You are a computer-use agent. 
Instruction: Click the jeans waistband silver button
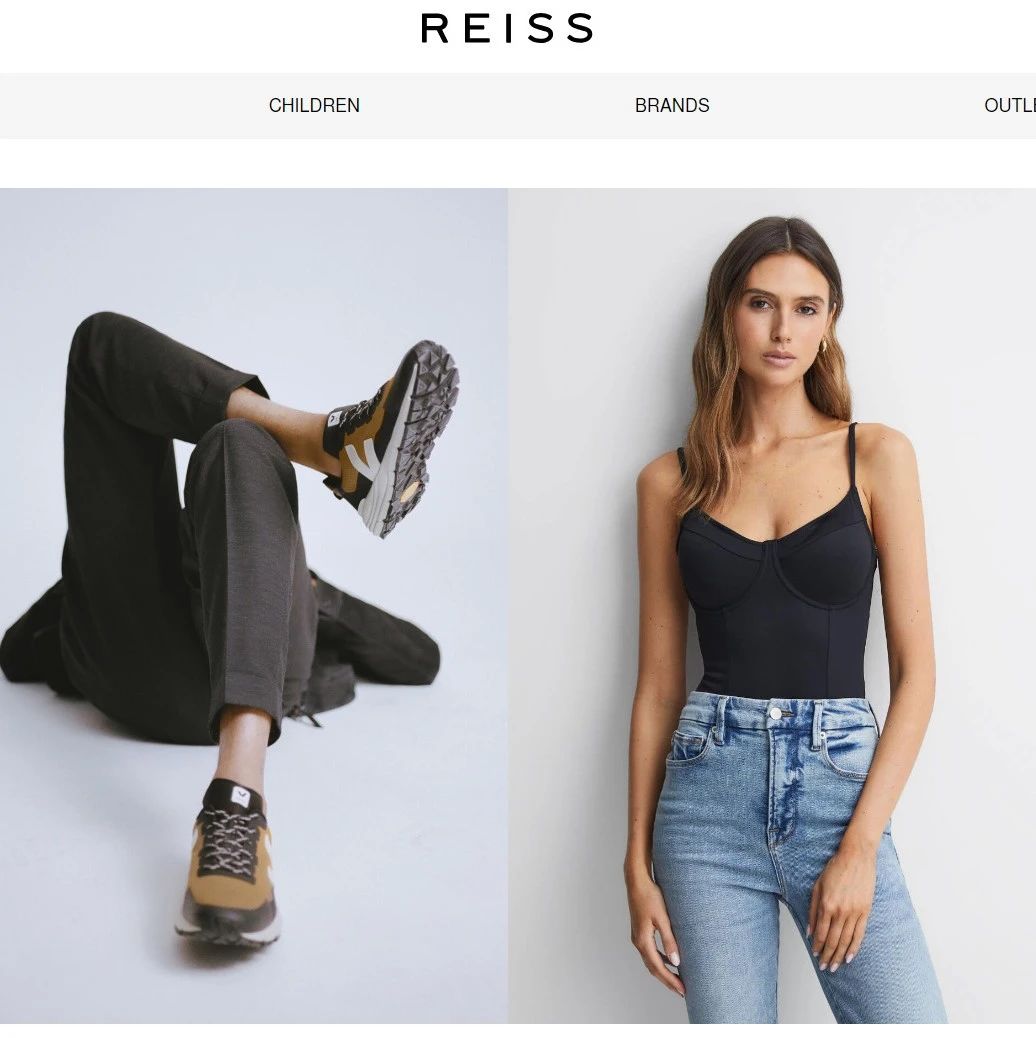[776, 713]
